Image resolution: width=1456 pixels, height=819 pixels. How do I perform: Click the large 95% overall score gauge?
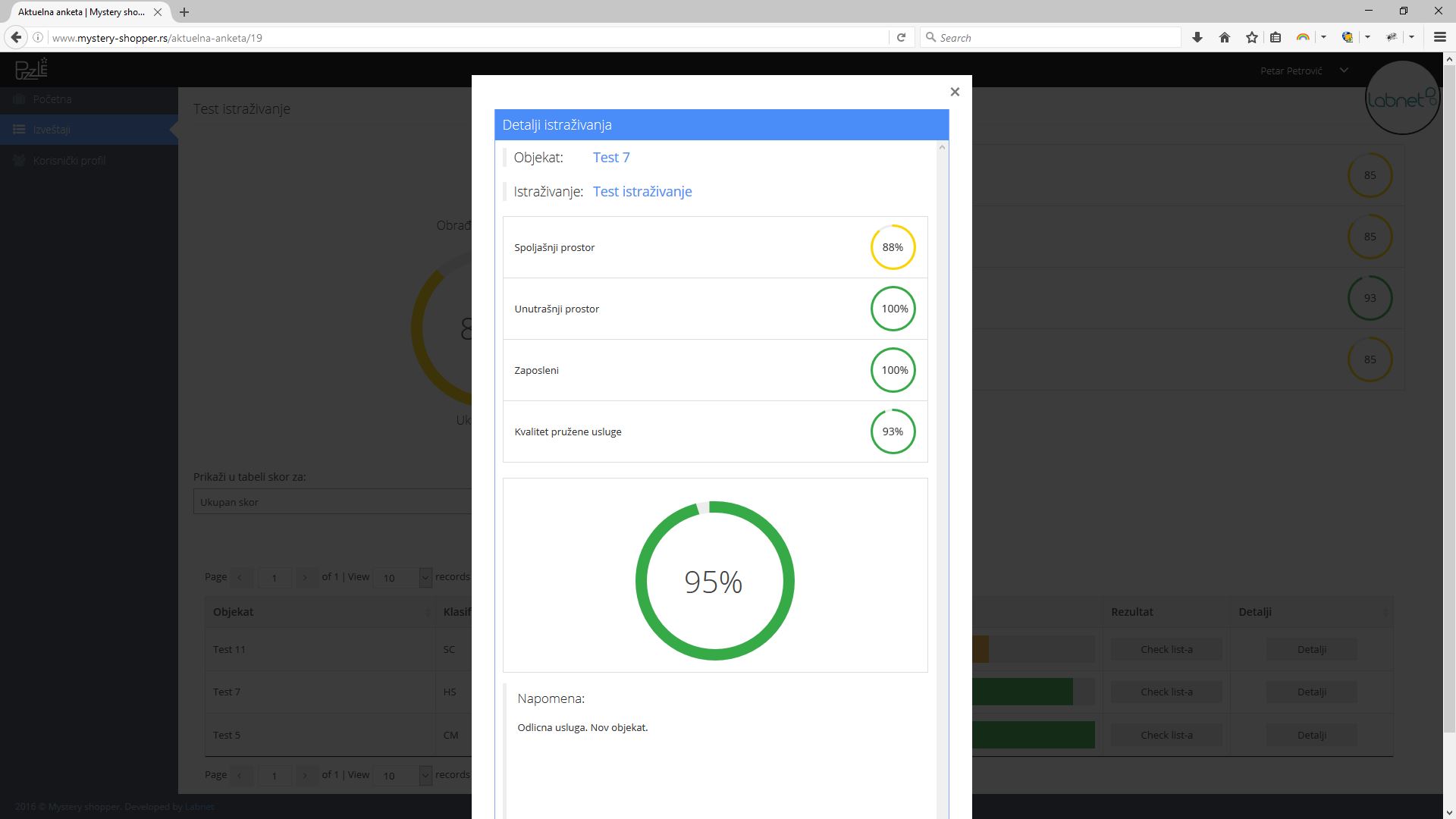(714, 581)
